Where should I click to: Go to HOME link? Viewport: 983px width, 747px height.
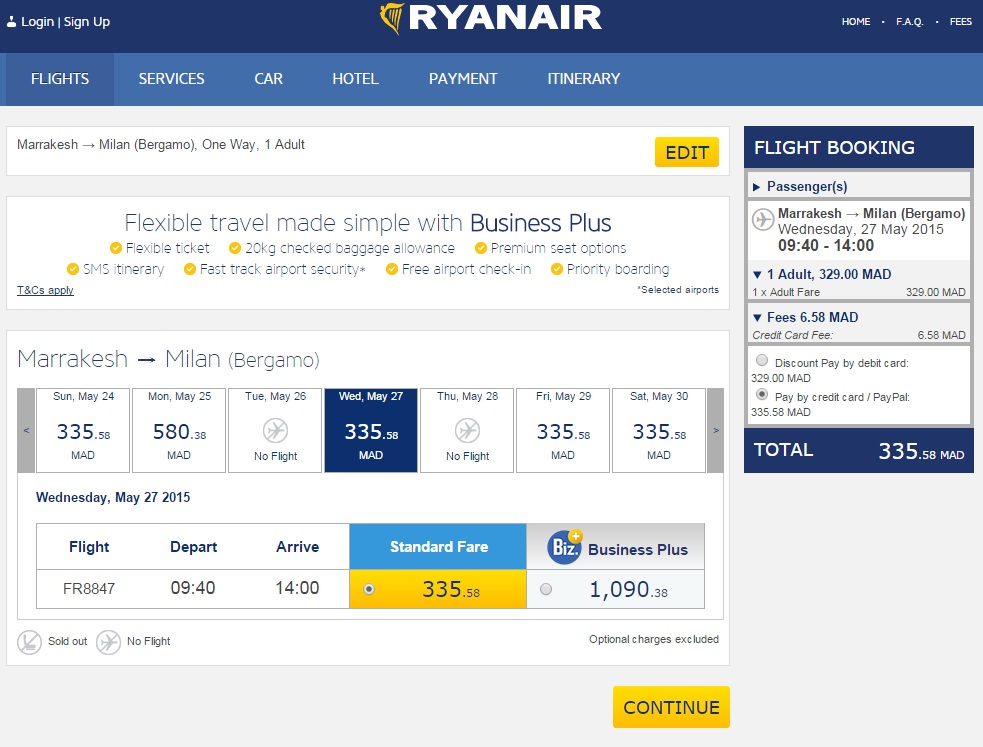click(856, 22)
